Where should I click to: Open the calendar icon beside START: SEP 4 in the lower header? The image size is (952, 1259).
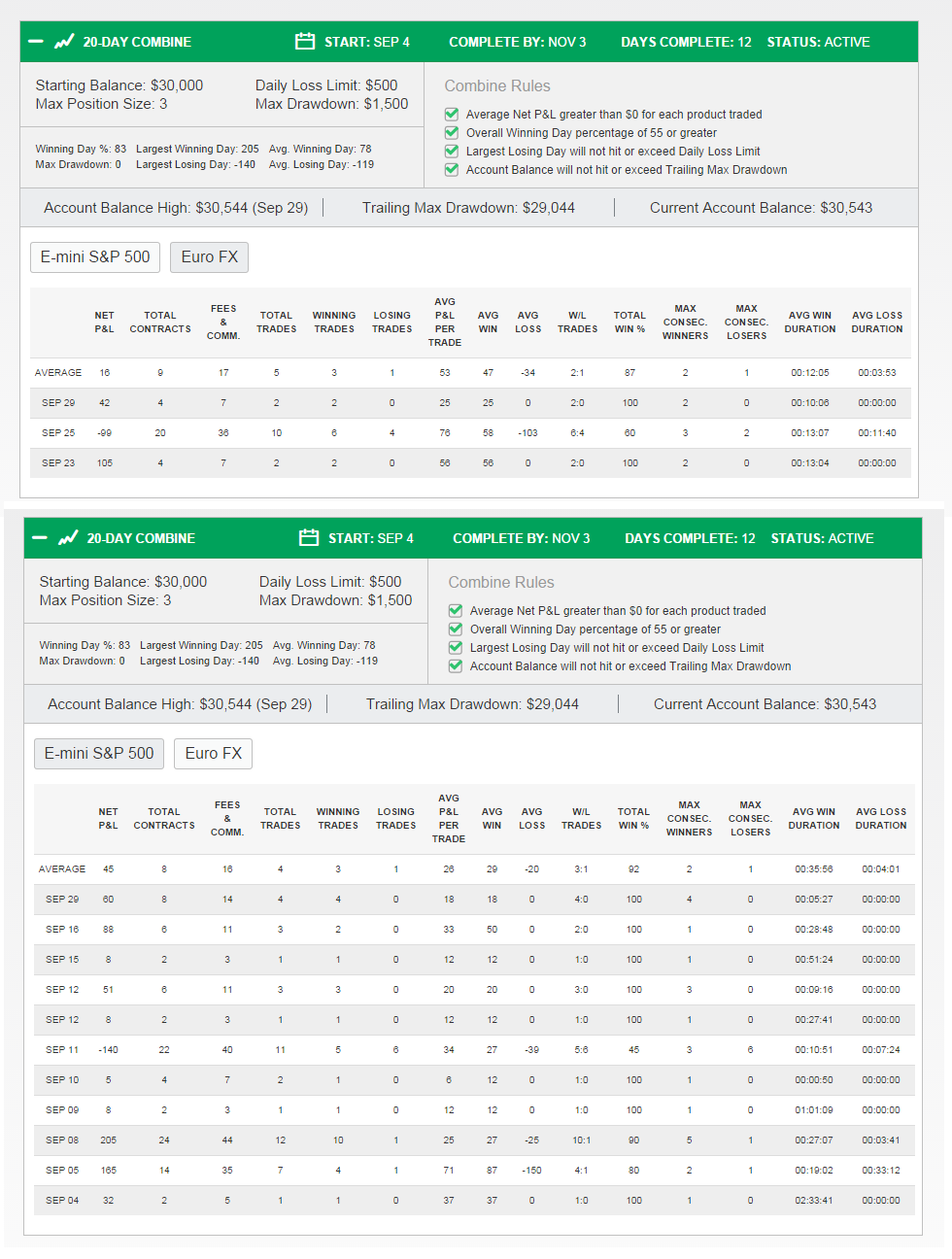coord(309,538)
